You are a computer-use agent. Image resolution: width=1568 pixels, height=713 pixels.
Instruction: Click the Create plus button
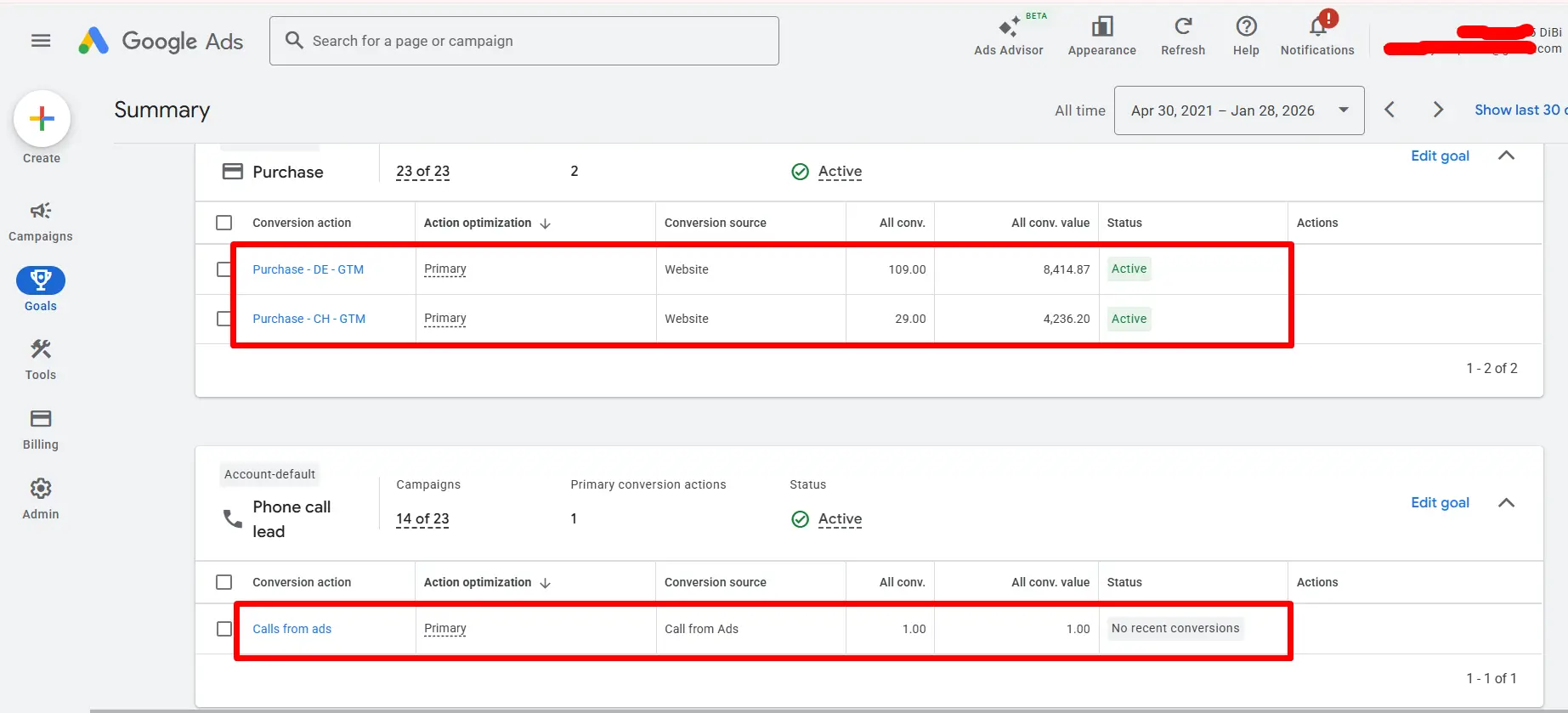(42, 119)
